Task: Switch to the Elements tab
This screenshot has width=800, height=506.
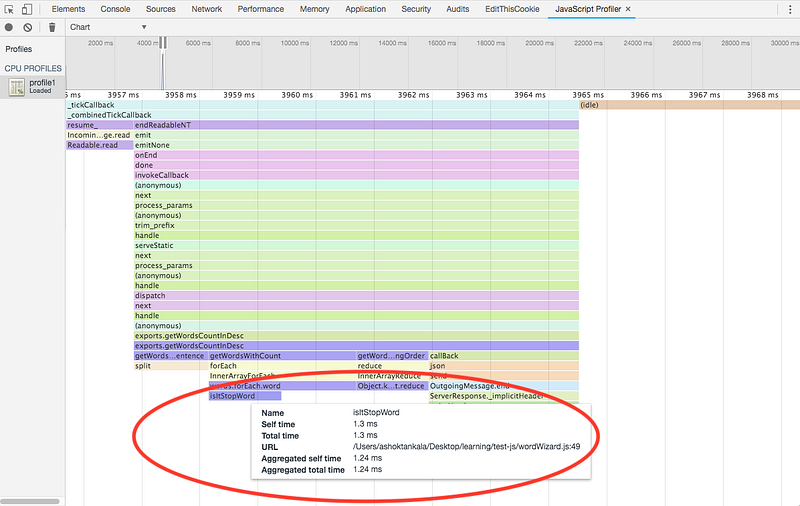Action: pos(68,9)
